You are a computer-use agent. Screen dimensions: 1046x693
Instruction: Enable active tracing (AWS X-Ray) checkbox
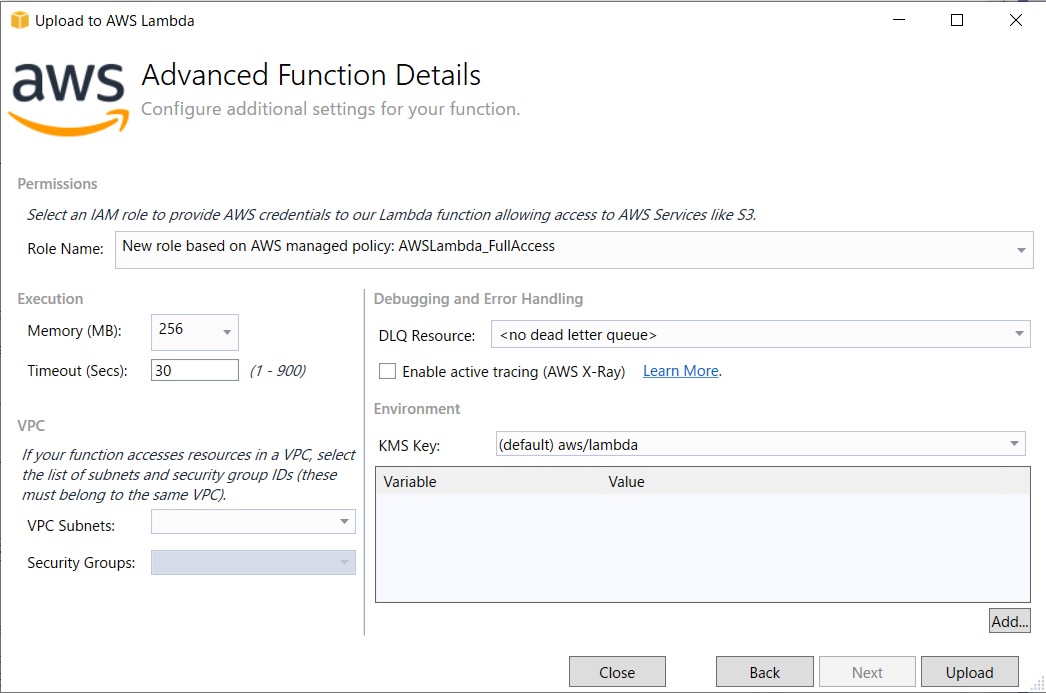pos(388,372)
